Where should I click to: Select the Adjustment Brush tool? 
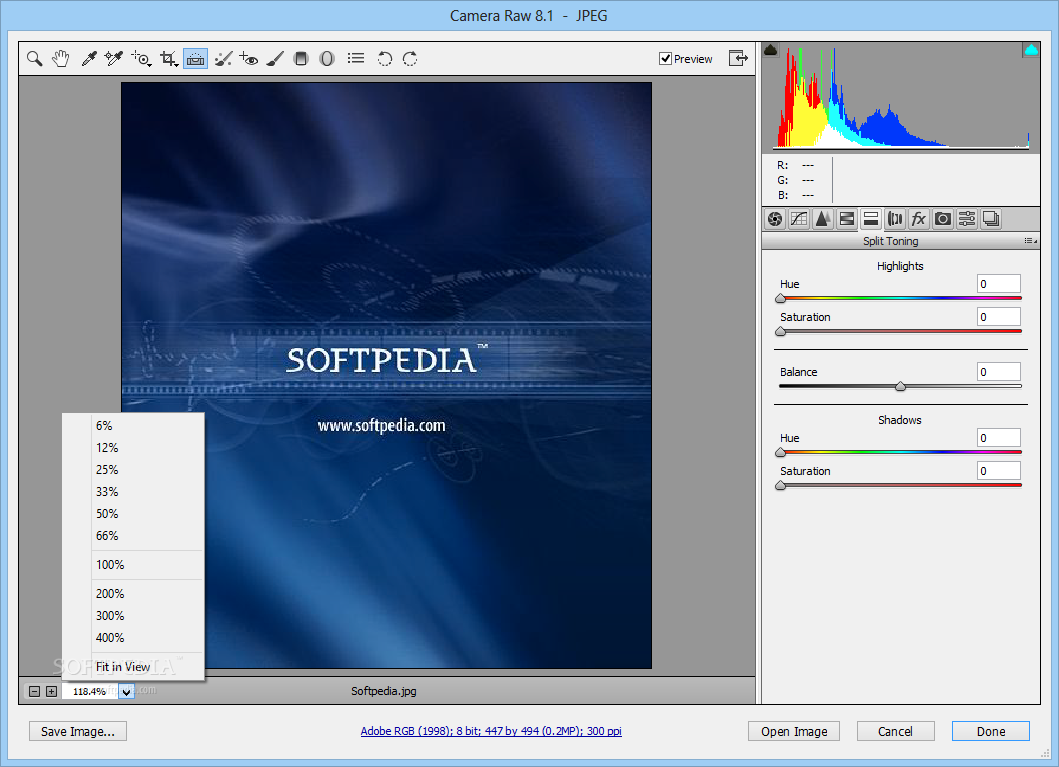click(x=275, y=59)
